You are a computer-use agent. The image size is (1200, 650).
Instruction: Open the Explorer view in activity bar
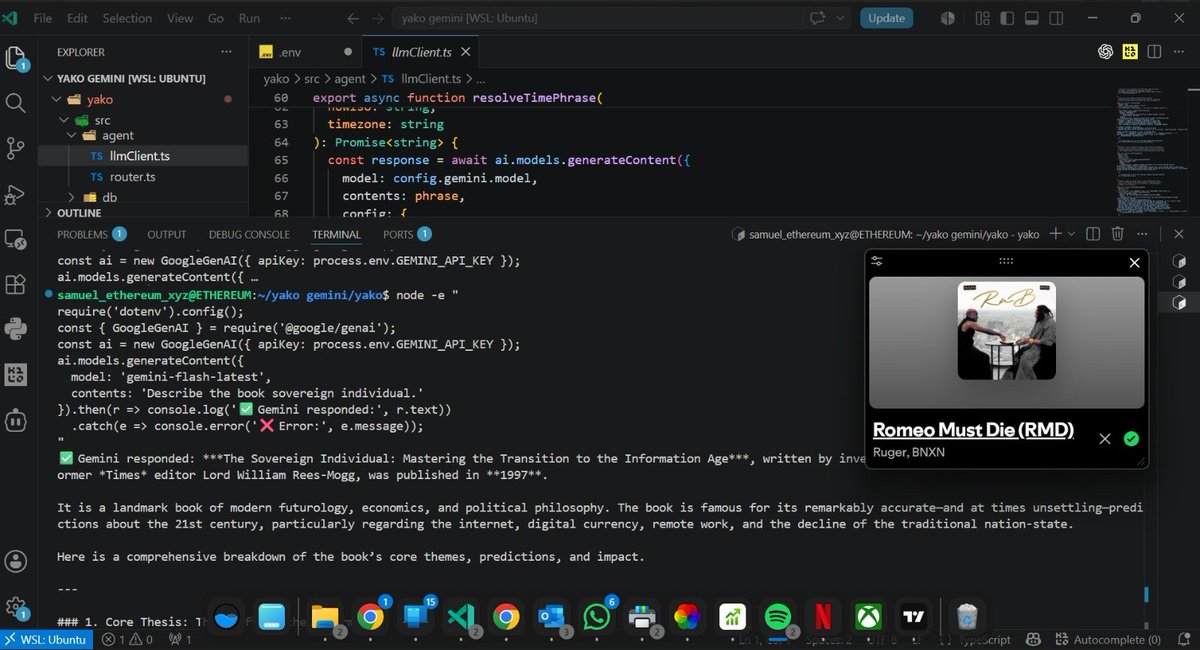16,60
